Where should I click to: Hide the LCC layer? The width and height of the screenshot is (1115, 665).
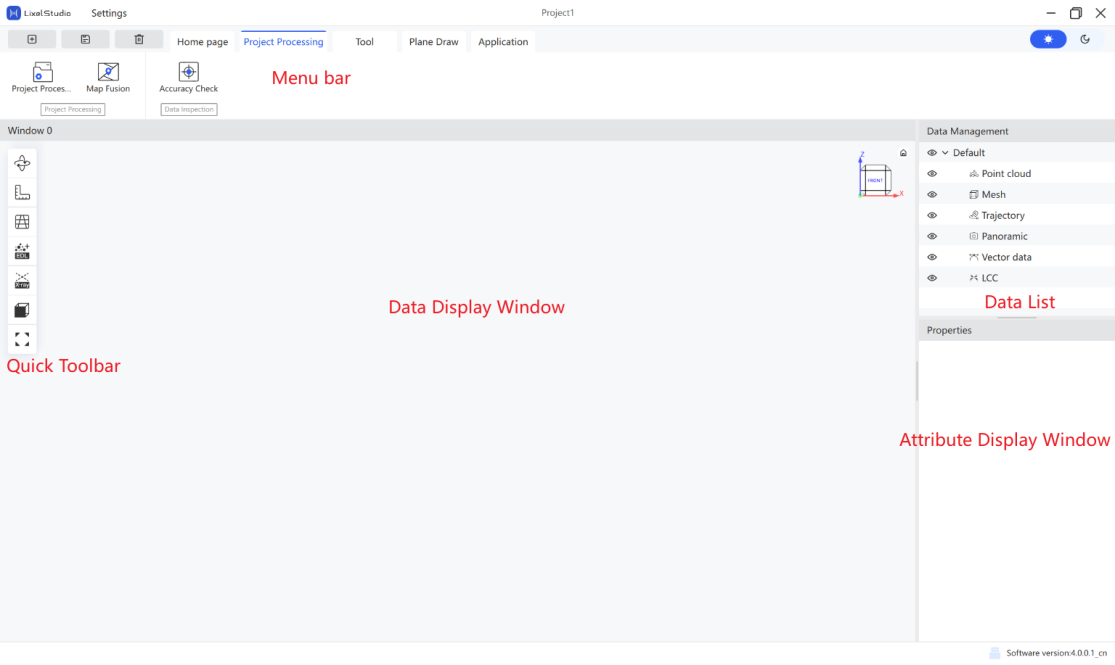[932, 278]
